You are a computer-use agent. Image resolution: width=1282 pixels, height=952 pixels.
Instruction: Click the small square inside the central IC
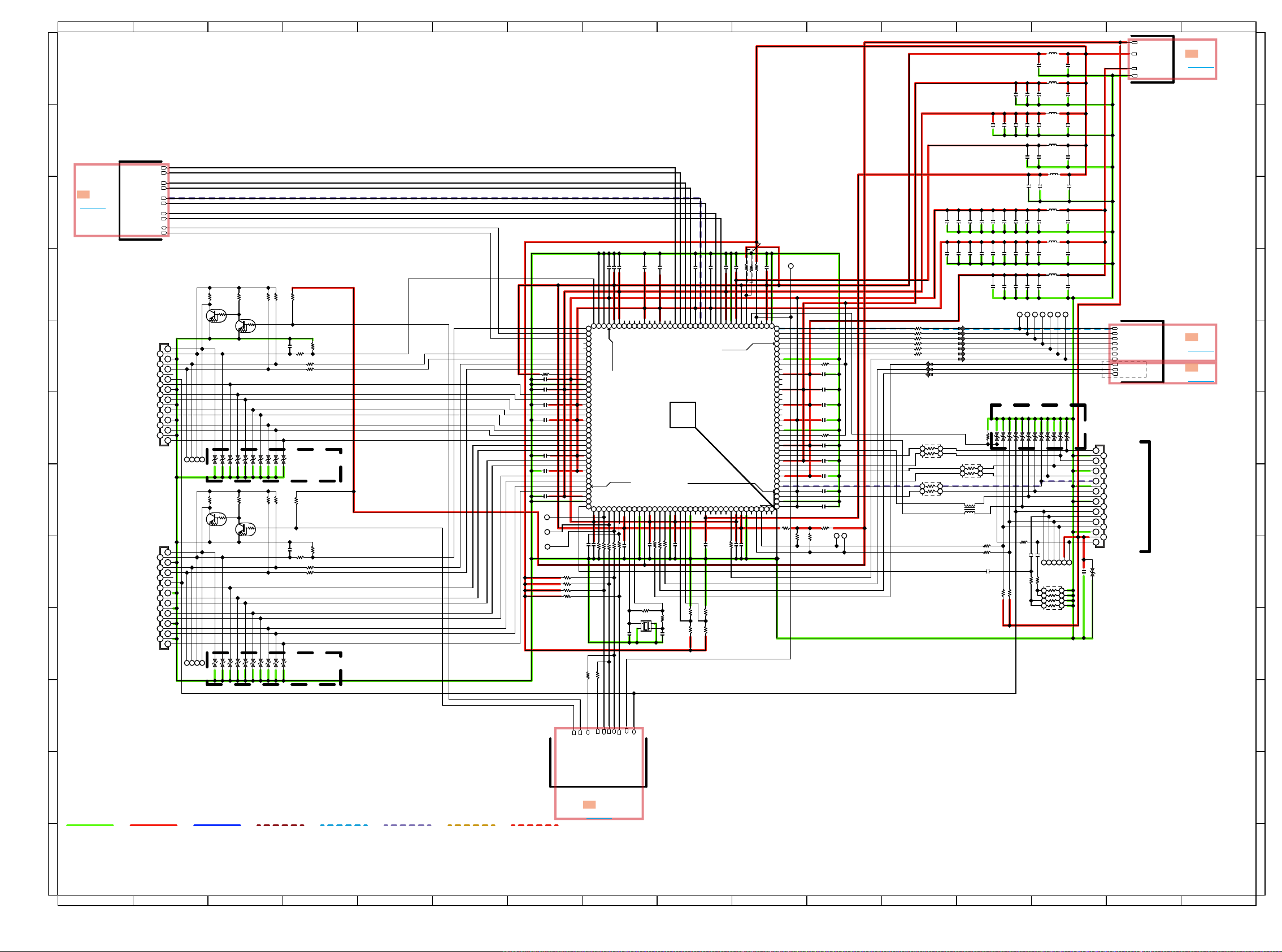[682, 415]
